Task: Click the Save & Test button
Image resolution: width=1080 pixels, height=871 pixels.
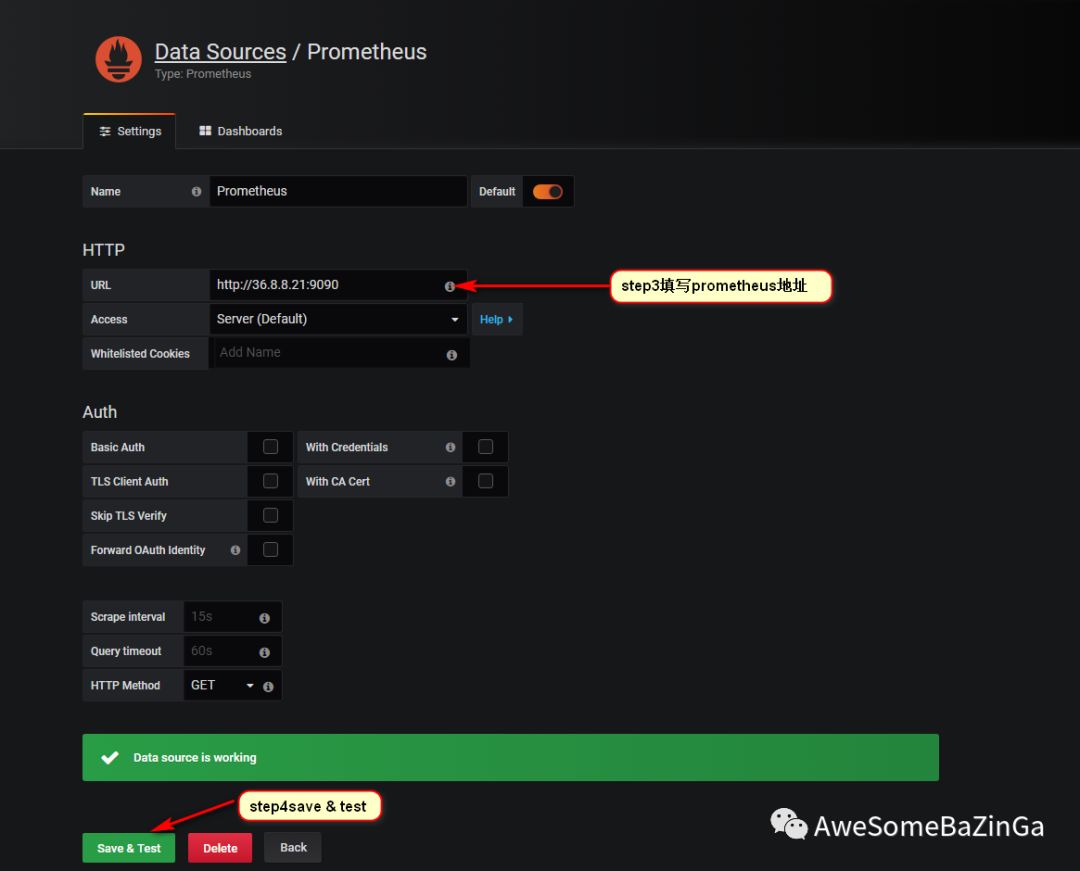Action: click(x=129, y=848)
